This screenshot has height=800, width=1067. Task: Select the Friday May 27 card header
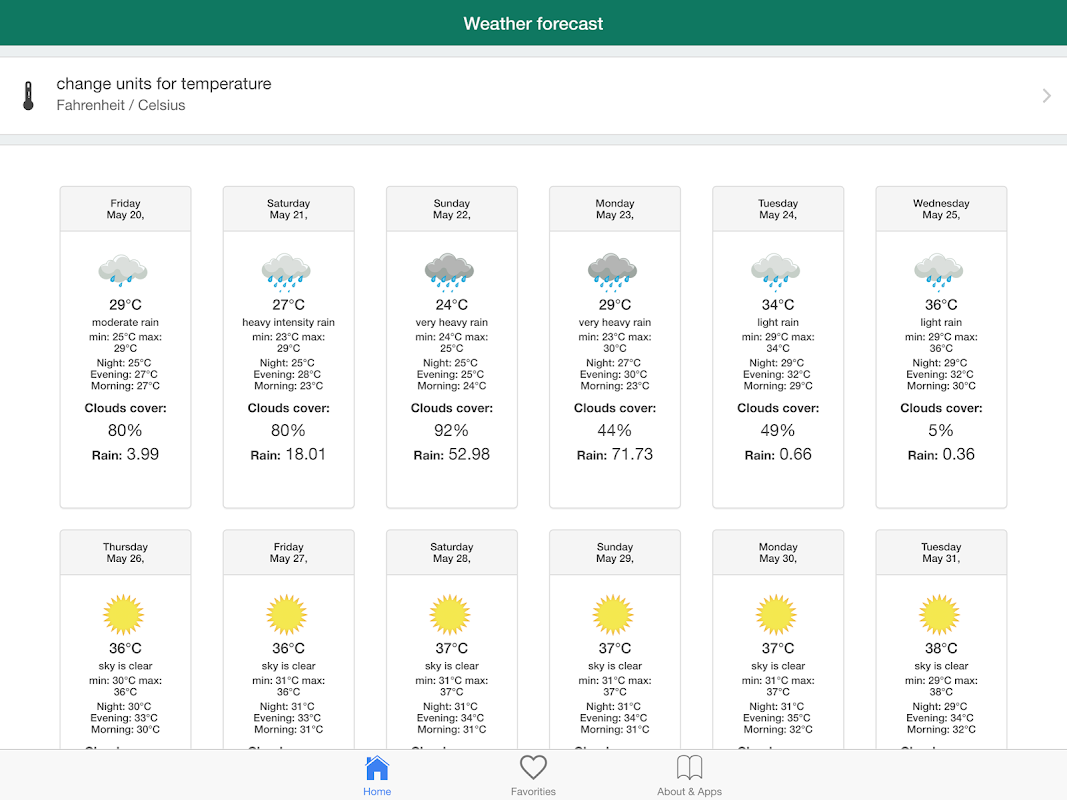pos(289,552)
